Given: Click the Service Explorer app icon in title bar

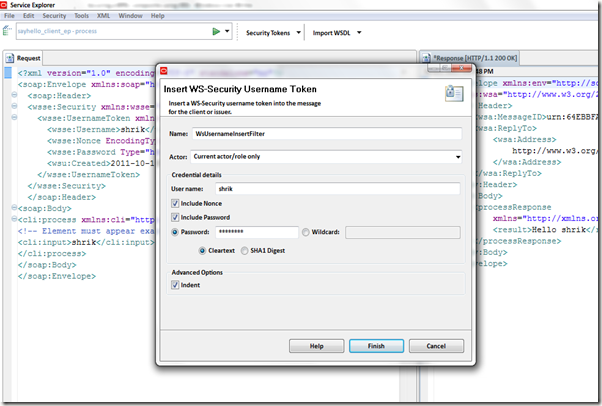Looking at the screenshot, I should tap(4, 5).
